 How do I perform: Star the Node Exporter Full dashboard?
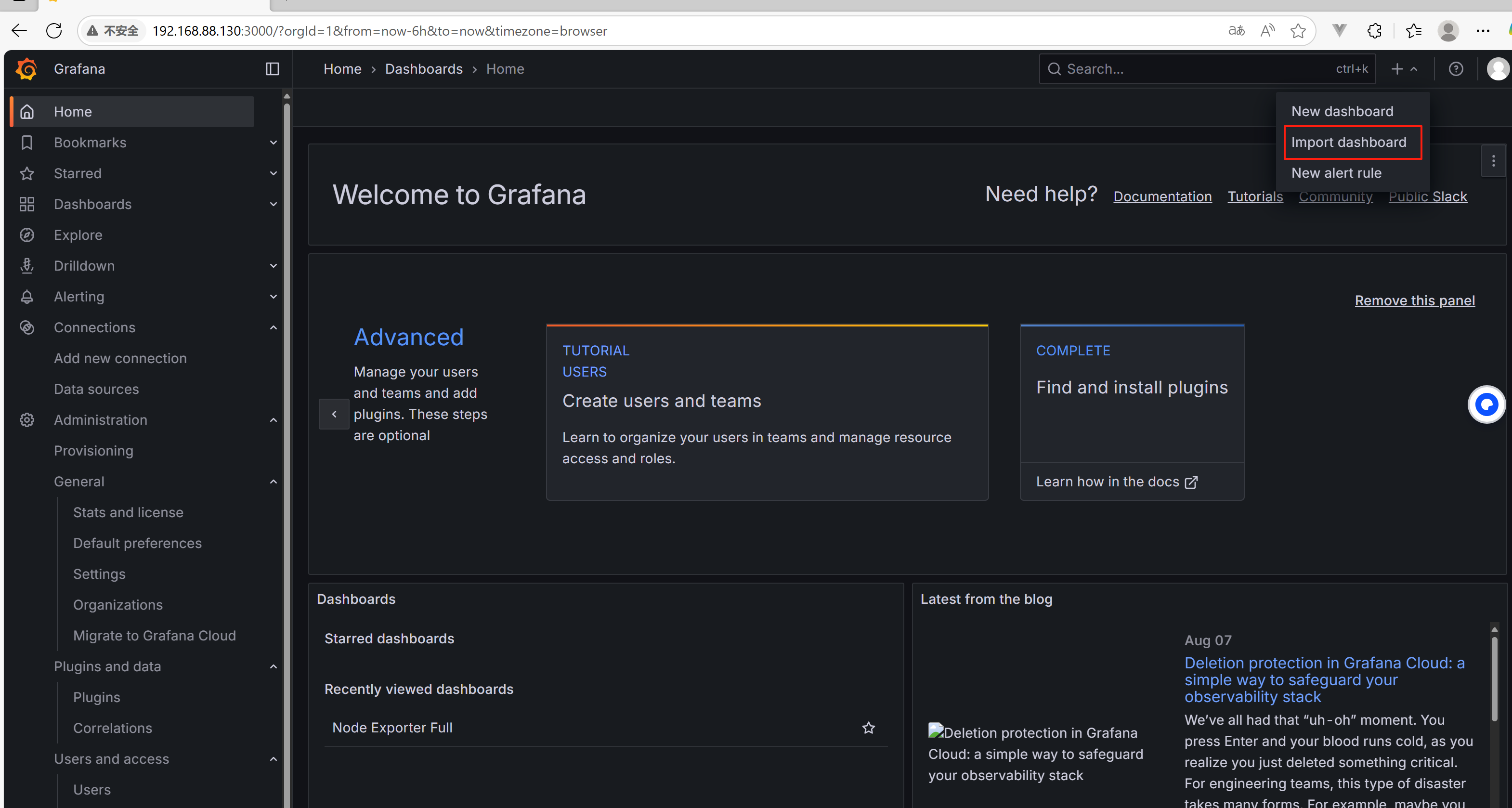pos(869,728)
